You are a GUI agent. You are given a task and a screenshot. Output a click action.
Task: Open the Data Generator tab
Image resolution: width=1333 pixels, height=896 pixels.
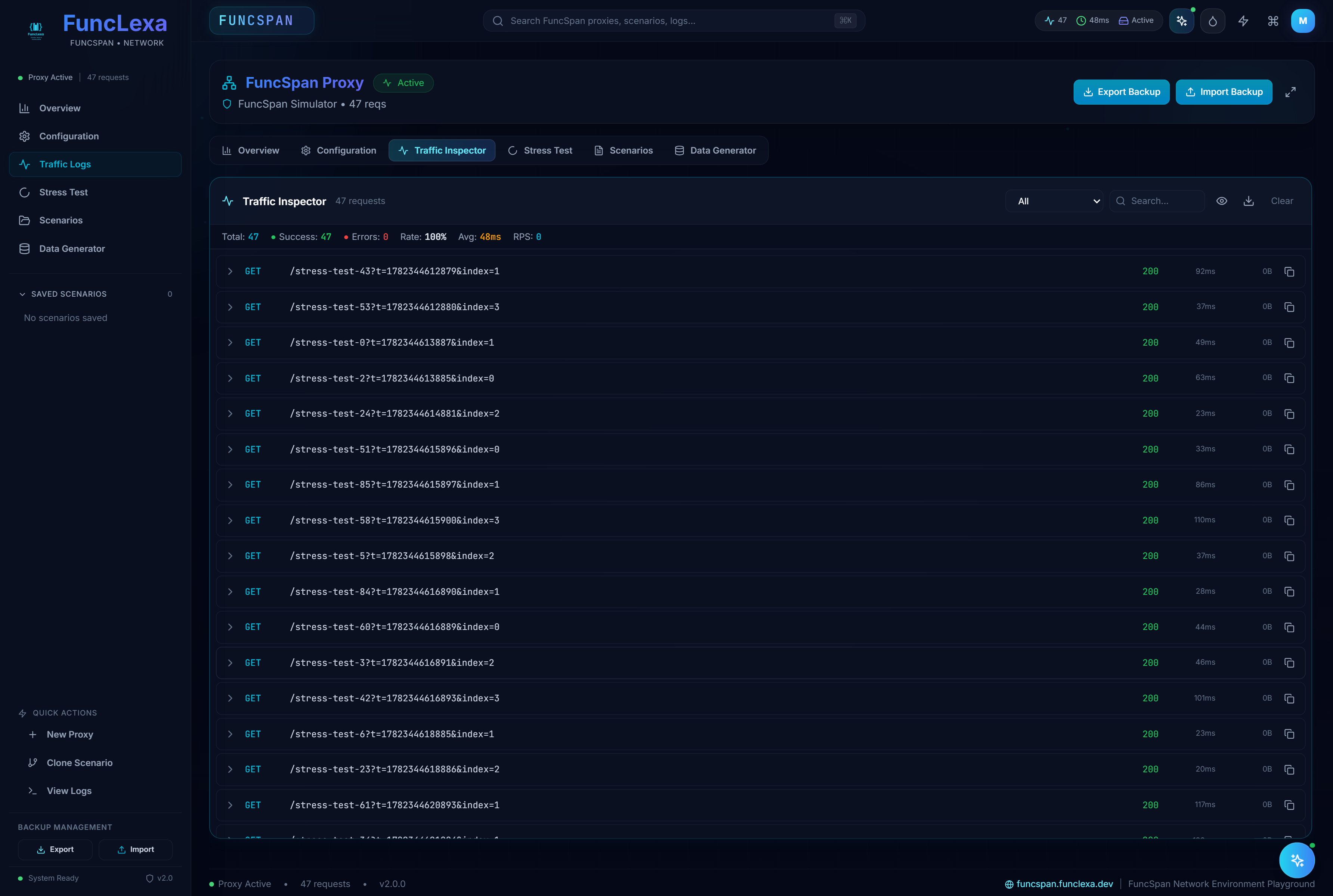pyautogui.click(x=715, y=150)
